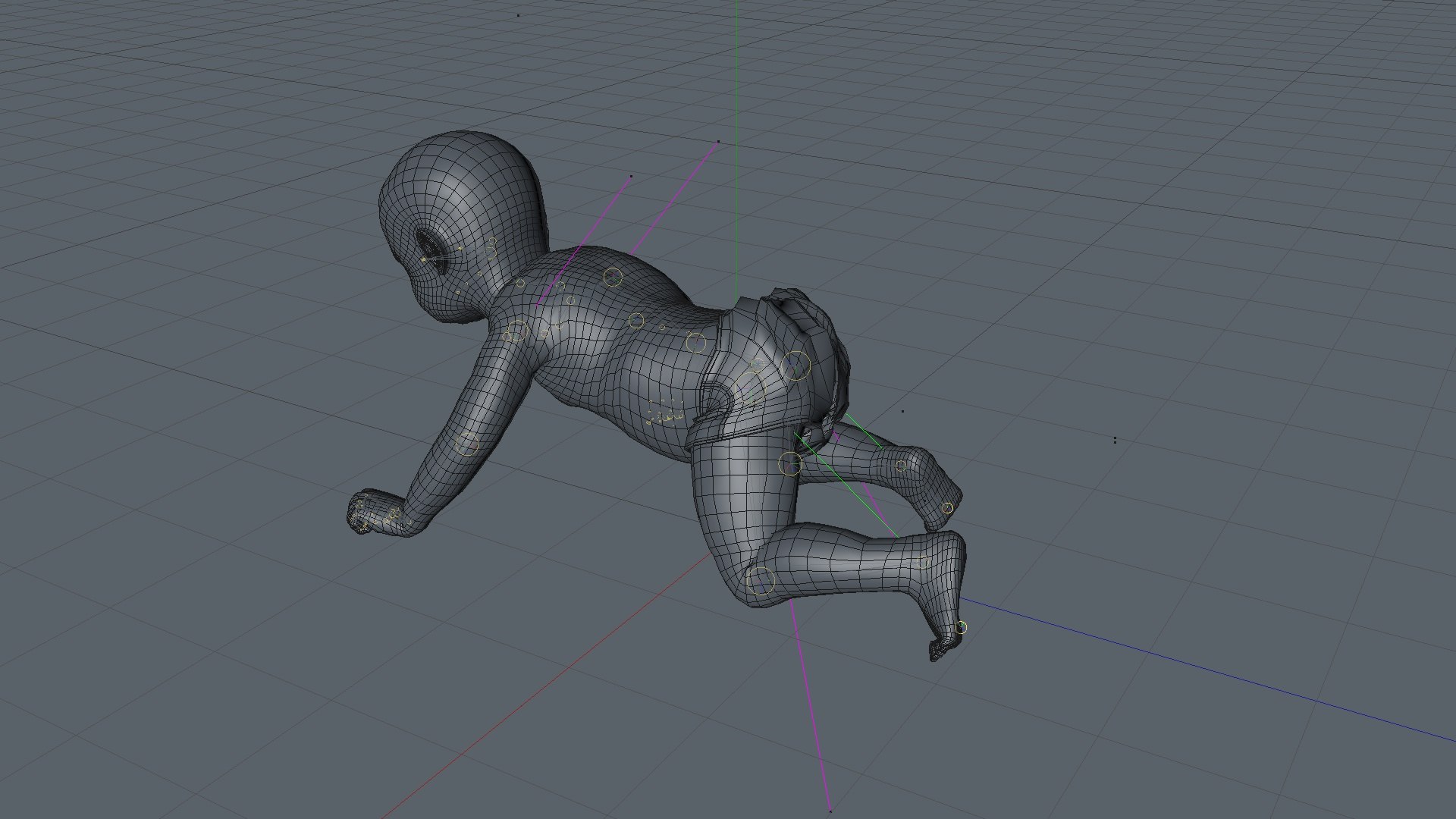Click the joint circle at the far foot's heel
1456x819 pixels.
tap(947, 507)
